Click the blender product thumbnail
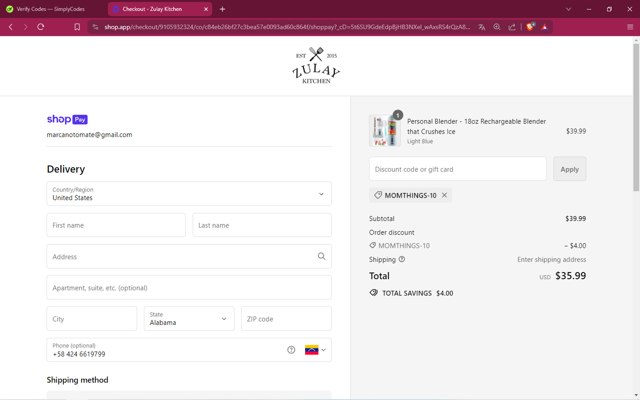 385,131
